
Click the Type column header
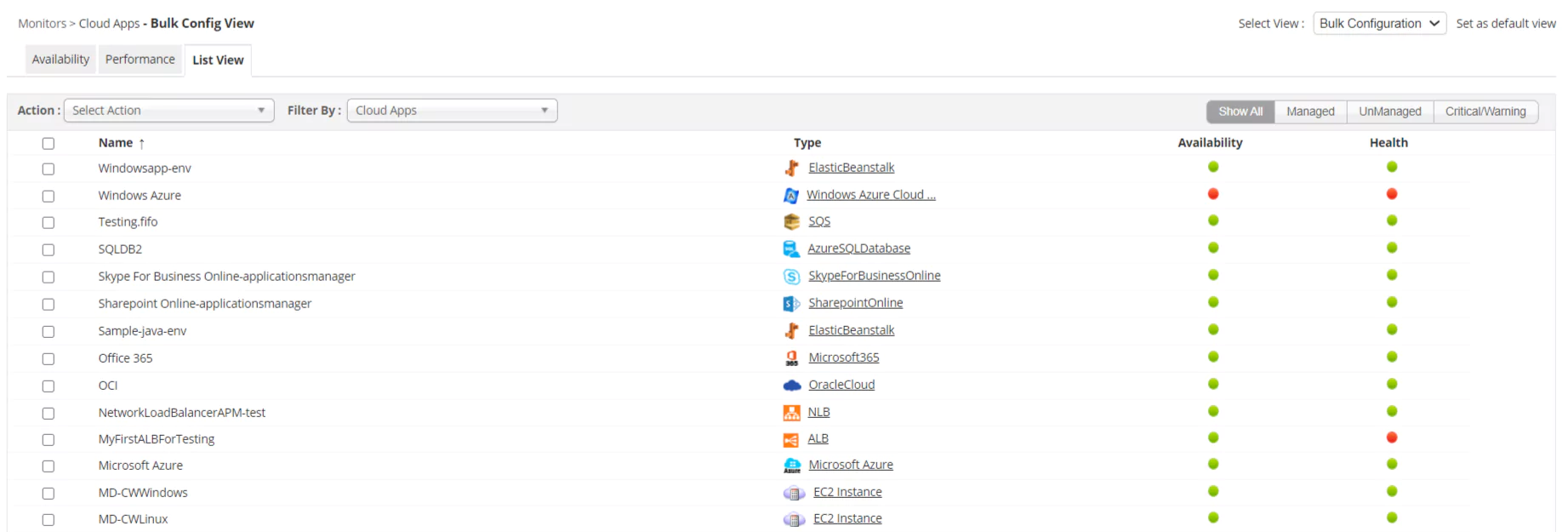click(807, 143)
